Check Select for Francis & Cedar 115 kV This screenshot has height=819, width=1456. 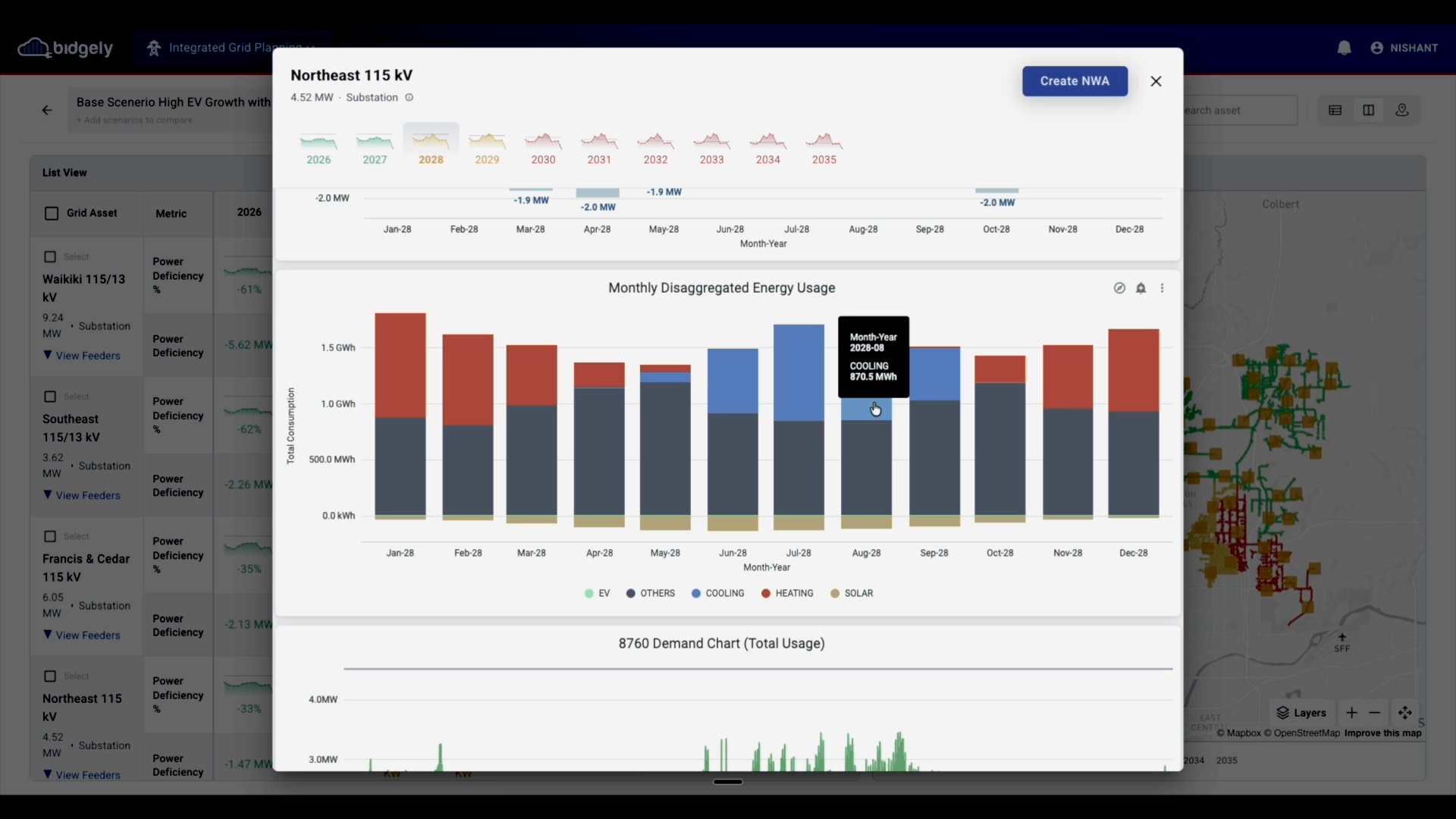coord(50,536)
